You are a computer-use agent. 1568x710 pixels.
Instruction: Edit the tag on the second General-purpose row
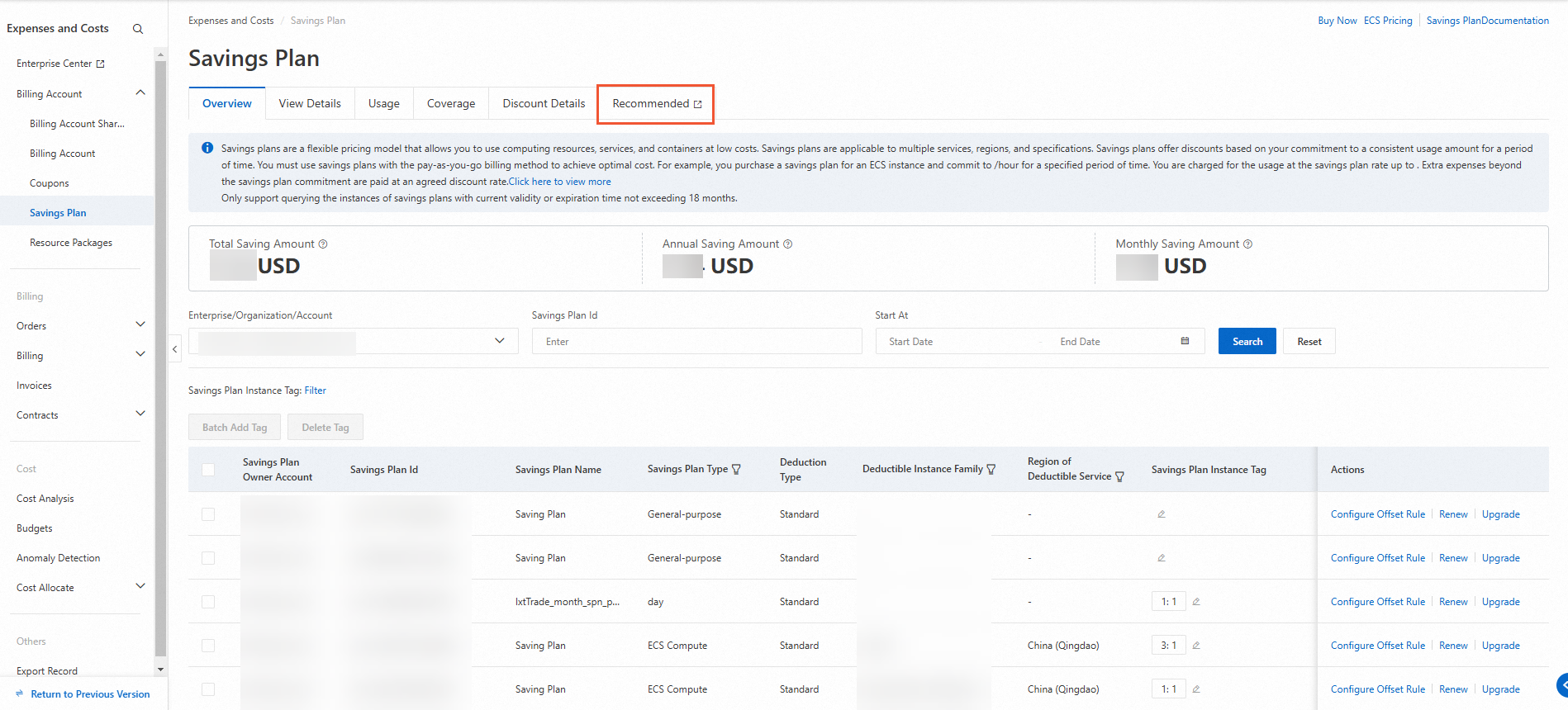pos(1161,558)
